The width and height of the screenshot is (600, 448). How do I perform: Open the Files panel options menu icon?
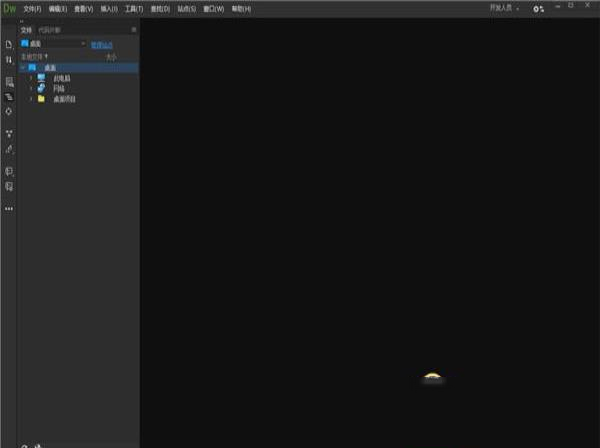(134, 29)
